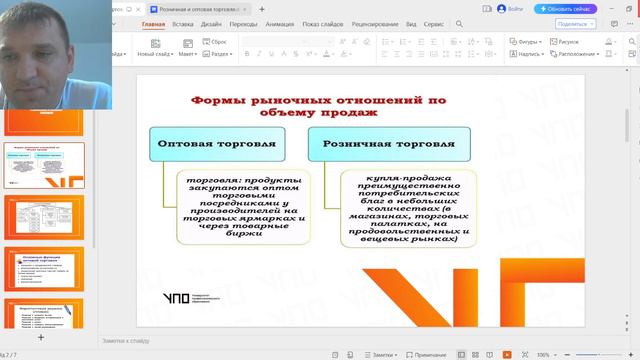Image resolution: width=640 pixels, height=360 pixels.
Task: Decrease the font size
Action: pyautogui.click(x=355, y=42)
